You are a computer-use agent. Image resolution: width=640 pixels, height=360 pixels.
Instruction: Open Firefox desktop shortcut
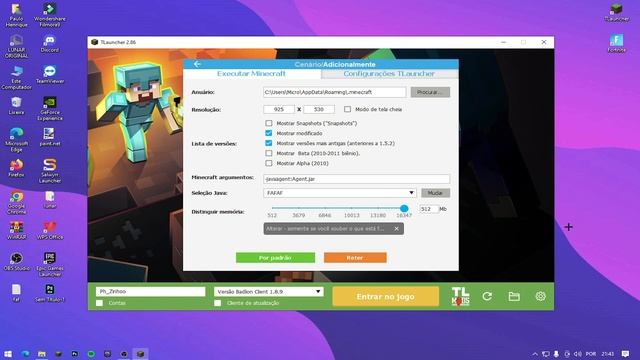[16, 168]
